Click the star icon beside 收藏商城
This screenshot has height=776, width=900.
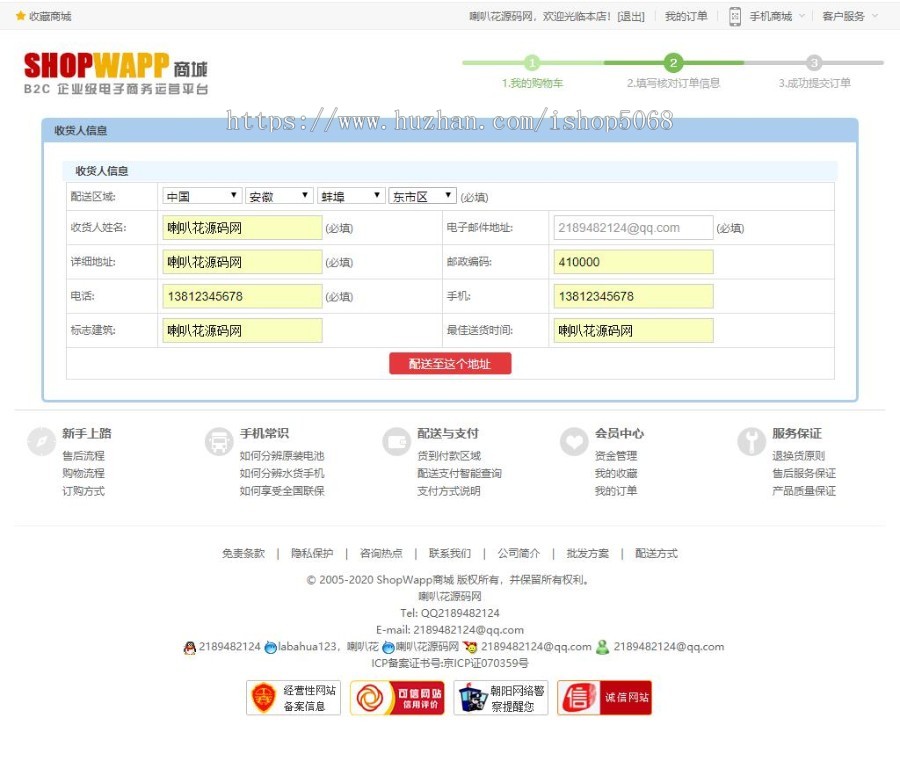21,16
